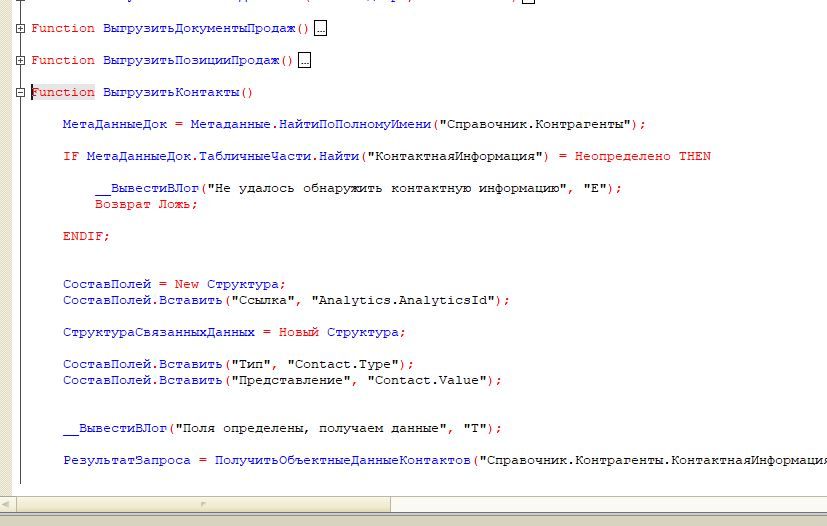Image resolution: width=827 pixels, height=526 pixels.
Task: Click the name ВыгрузитьКонтакты
Action: (x=171, y=92)
